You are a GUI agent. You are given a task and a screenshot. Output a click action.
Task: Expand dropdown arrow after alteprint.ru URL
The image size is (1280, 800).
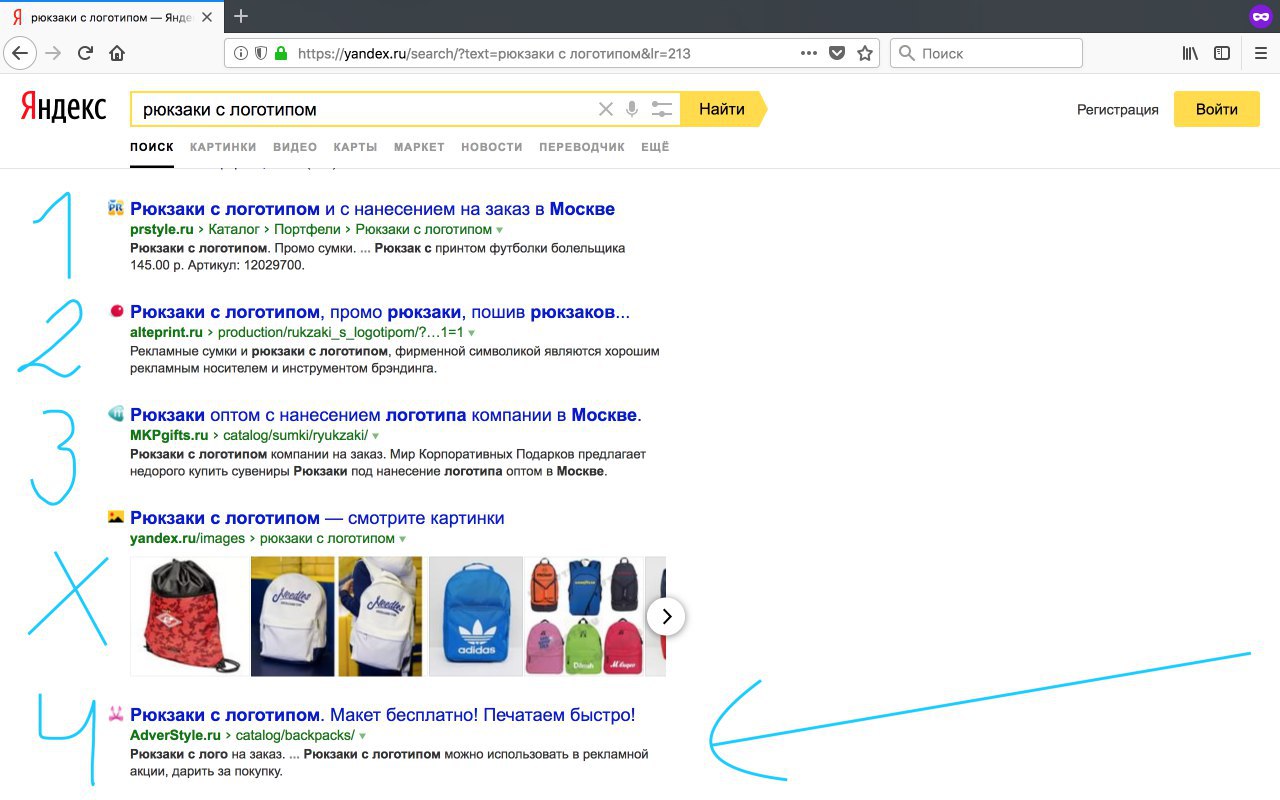(x=472, y=333)
